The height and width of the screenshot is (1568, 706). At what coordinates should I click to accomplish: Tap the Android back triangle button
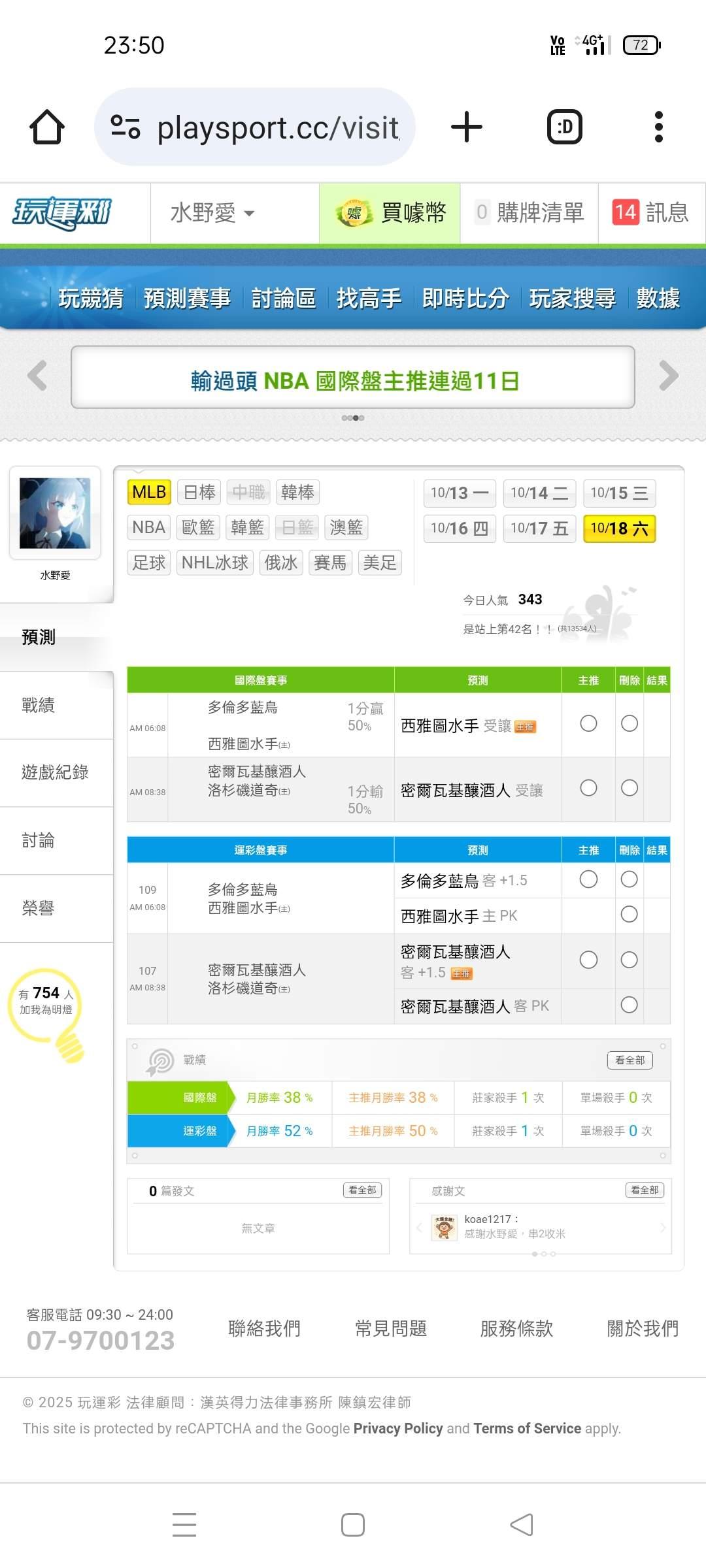pos(522,1525)
